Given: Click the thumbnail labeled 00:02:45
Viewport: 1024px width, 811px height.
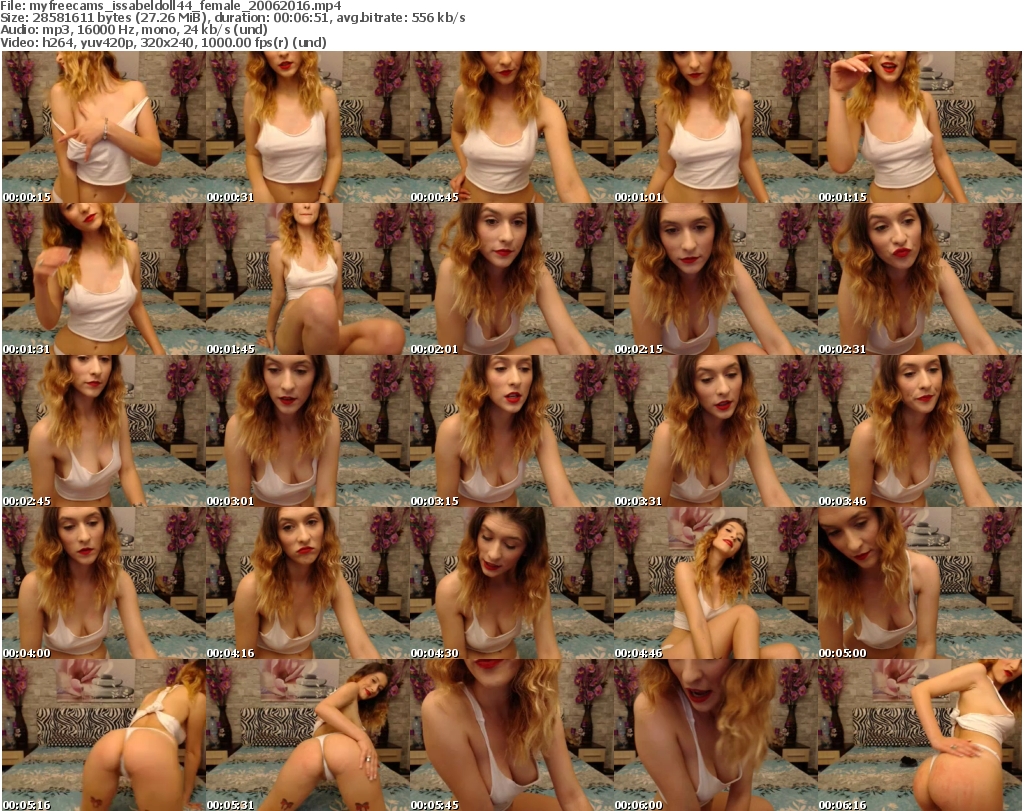Looking at the screenshot, I should pos(103,431).
